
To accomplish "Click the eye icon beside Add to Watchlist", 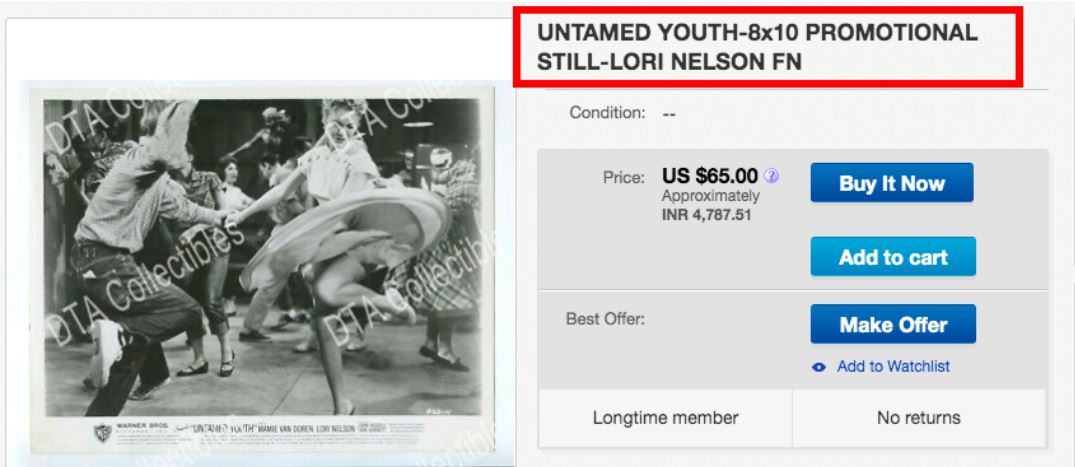I will tap(819, 368).
